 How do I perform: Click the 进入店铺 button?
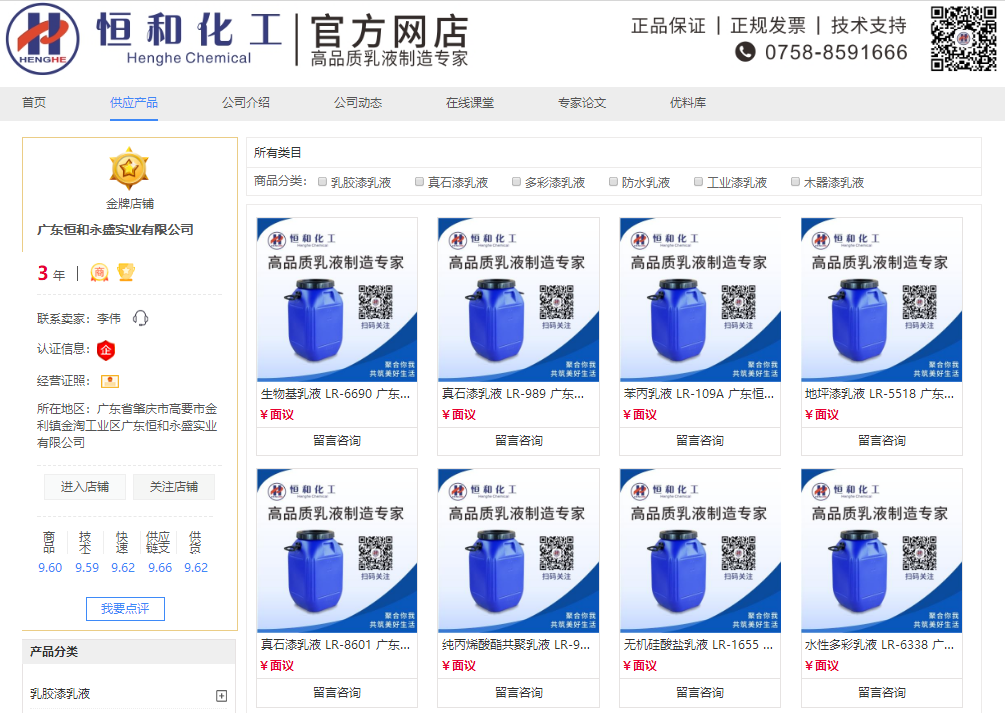[x=85, y=487]
